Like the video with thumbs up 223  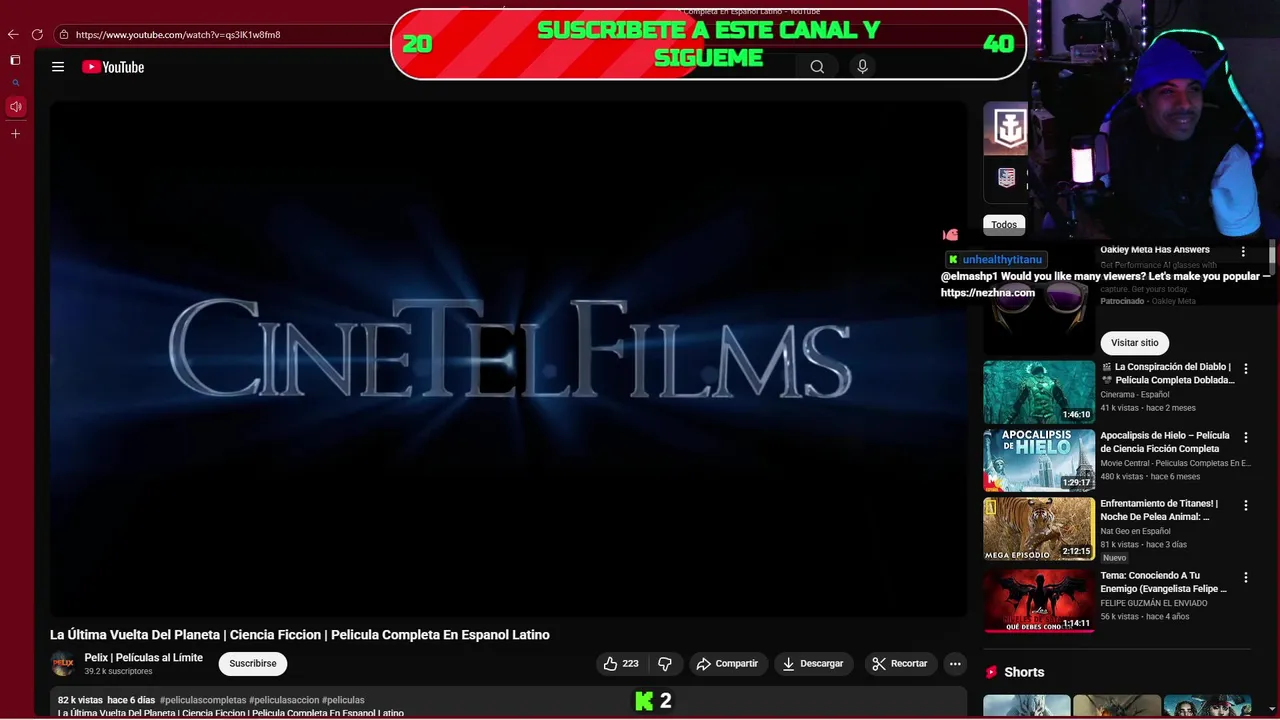[621, 663]
